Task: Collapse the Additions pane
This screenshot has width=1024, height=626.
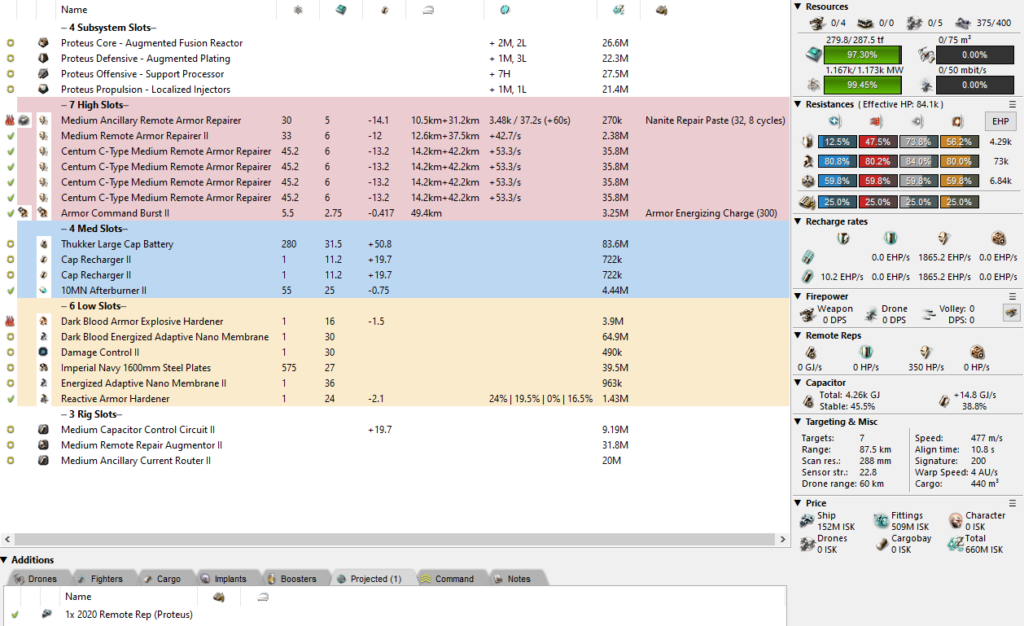Action: (6, 560)
